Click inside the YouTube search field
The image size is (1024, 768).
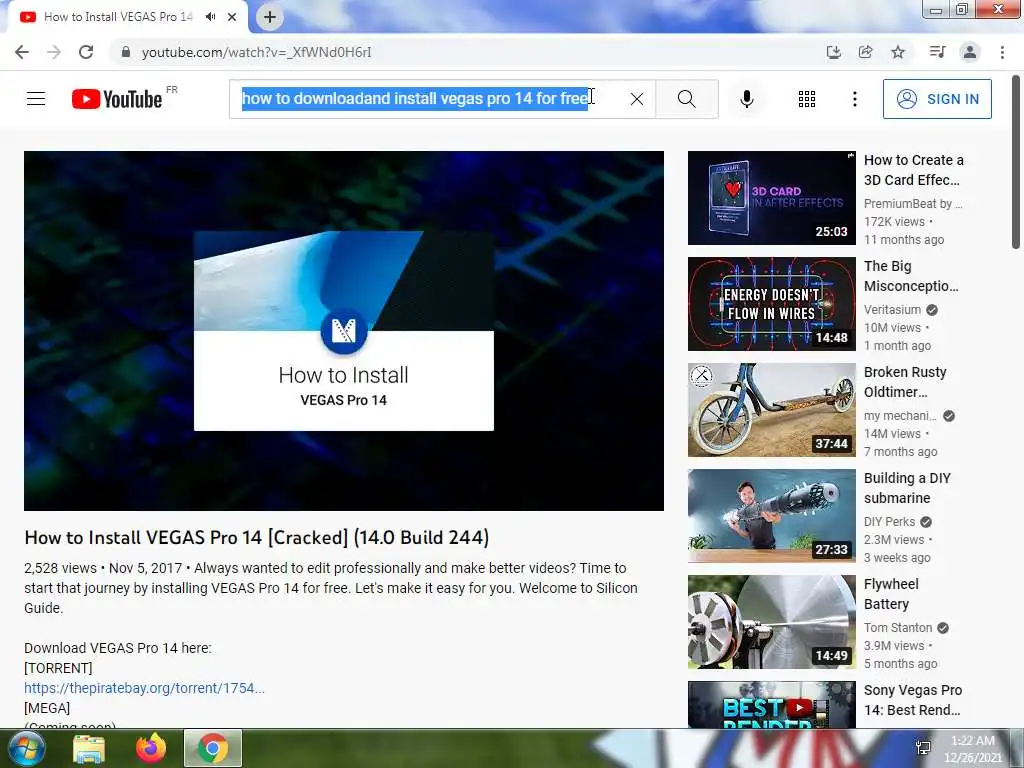(x=442, y=99)
